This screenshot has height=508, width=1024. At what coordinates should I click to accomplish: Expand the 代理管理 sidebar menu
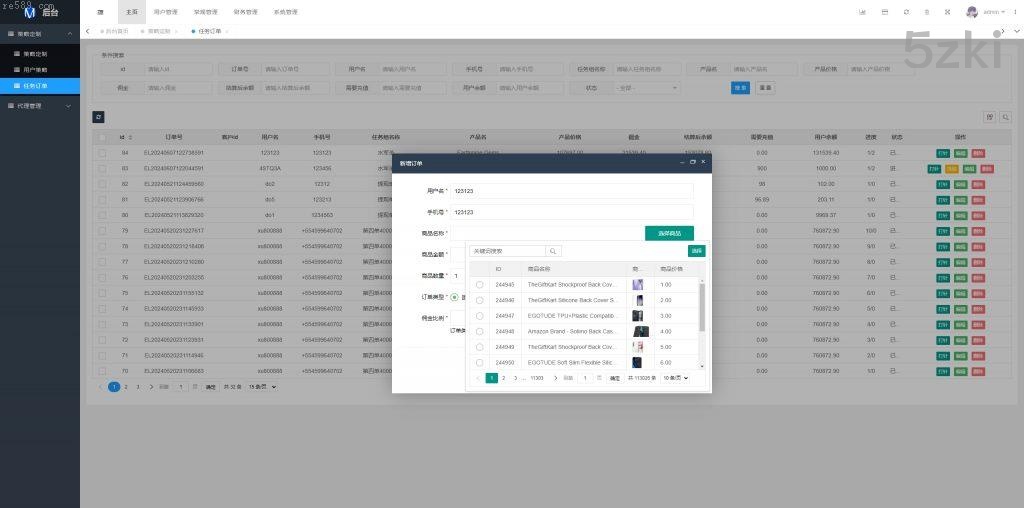coord(40,104)
